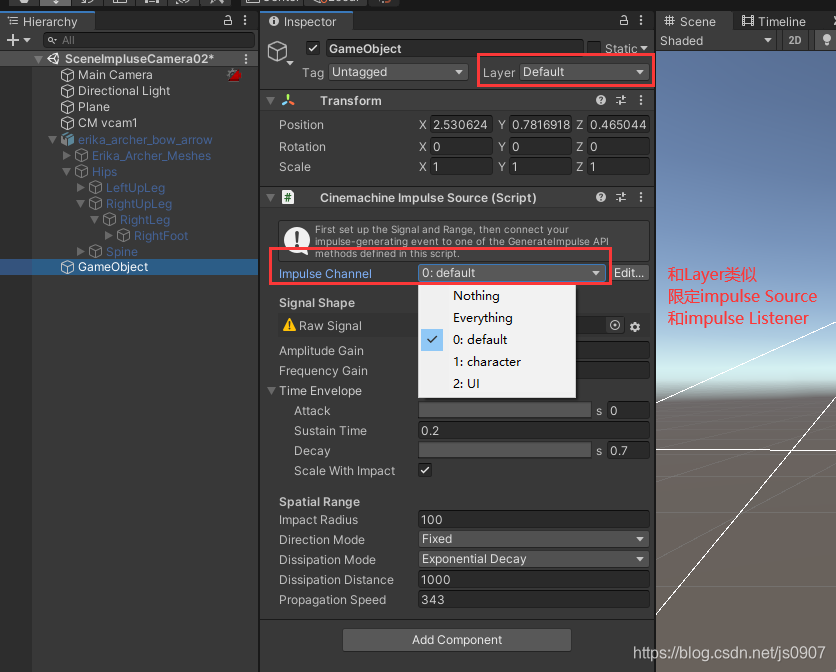Click the Decay curve bar
This screenshot has height=672, width=836.
(505, 450)
